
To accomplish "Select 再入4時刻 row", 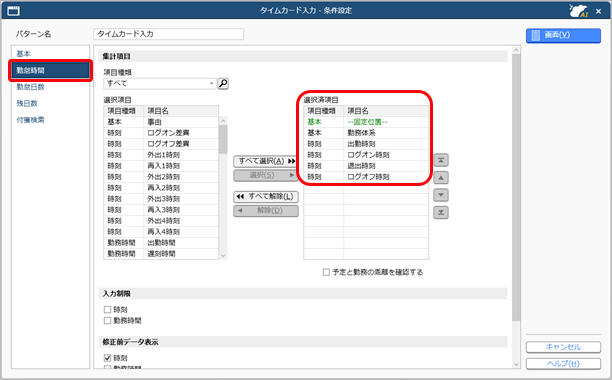I will coord(161,232).
